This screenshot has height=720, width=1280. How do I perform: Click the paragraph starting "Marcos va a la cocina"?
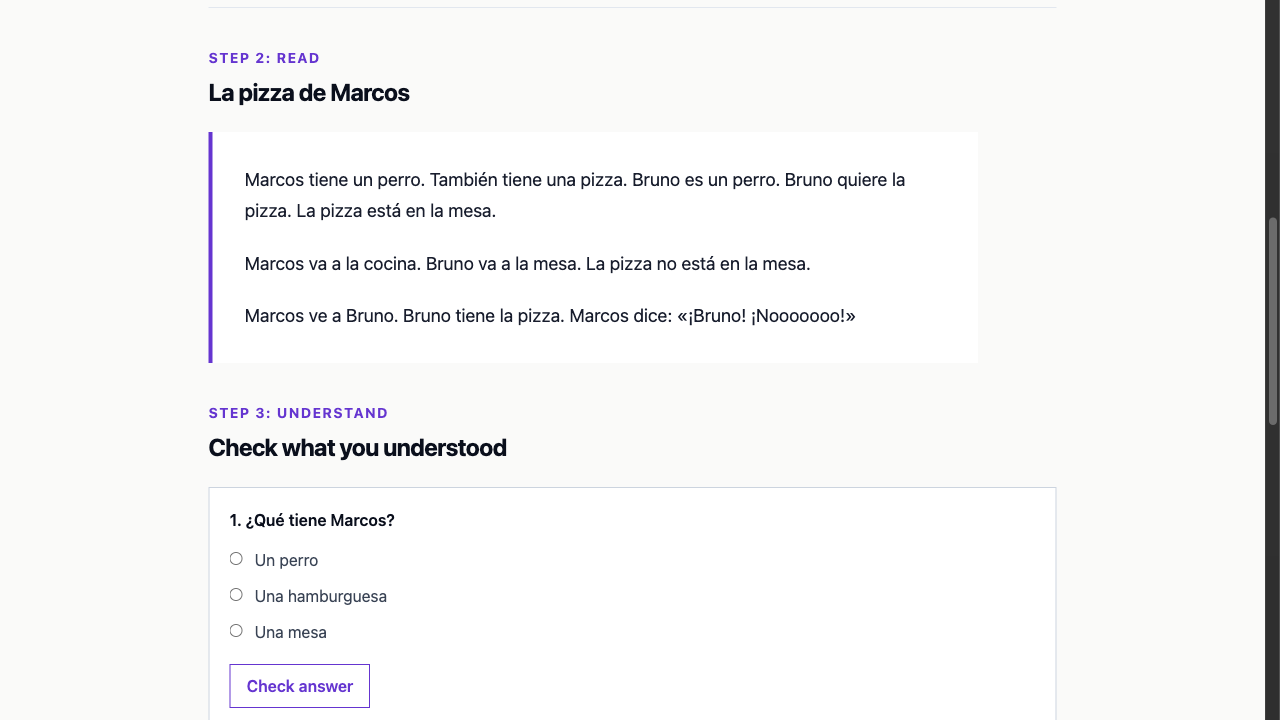(527, 264)
